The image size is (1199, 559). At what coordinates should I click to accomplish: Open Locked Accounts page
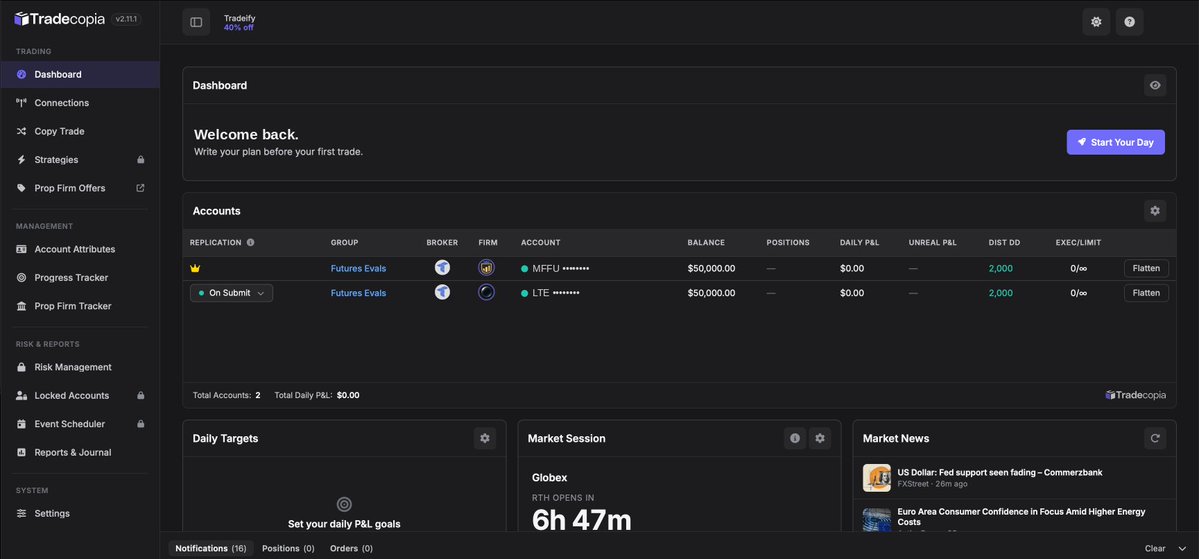click(x=80, y=395)
